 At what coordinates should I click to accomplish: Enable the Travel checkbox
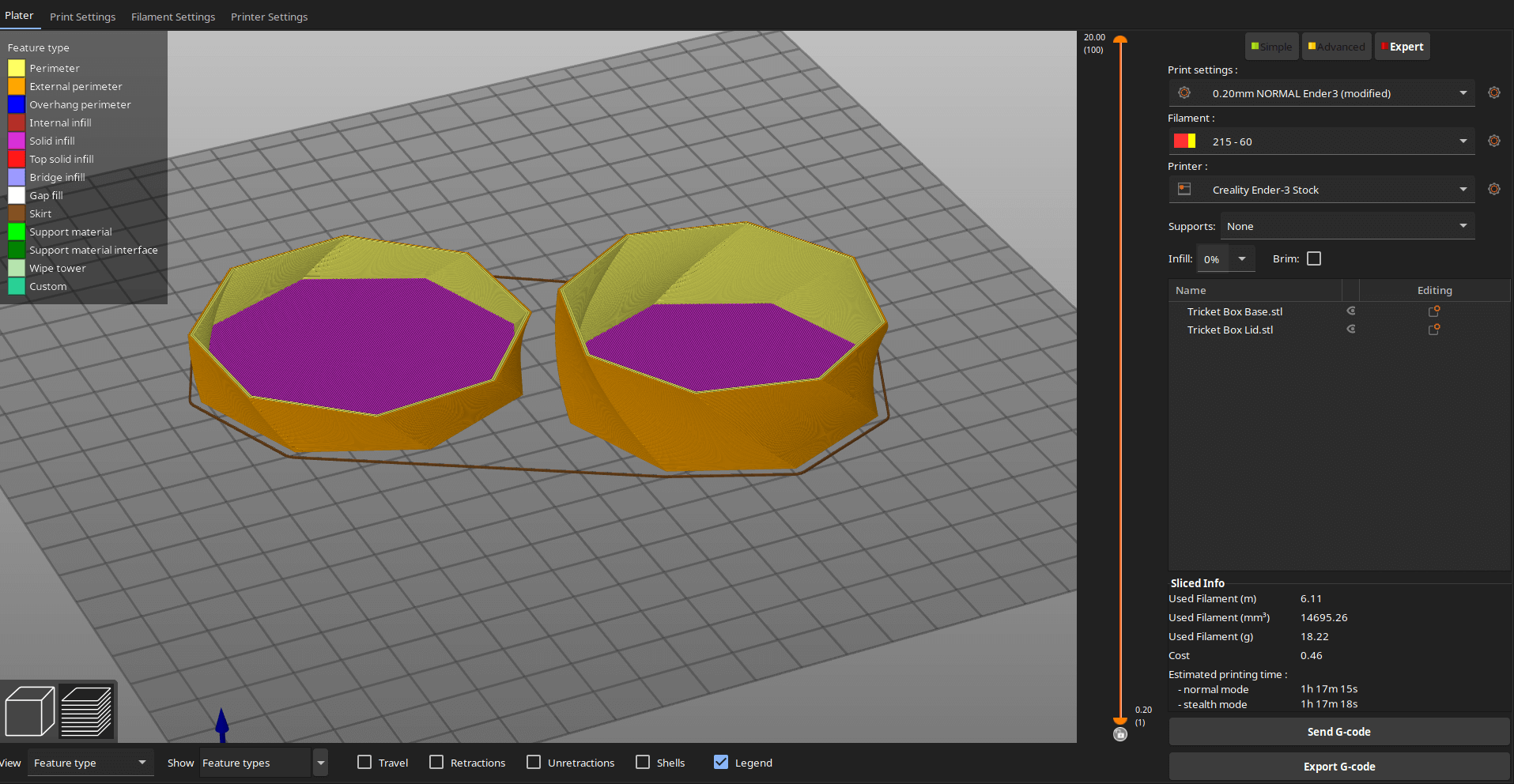pos(364,762)
